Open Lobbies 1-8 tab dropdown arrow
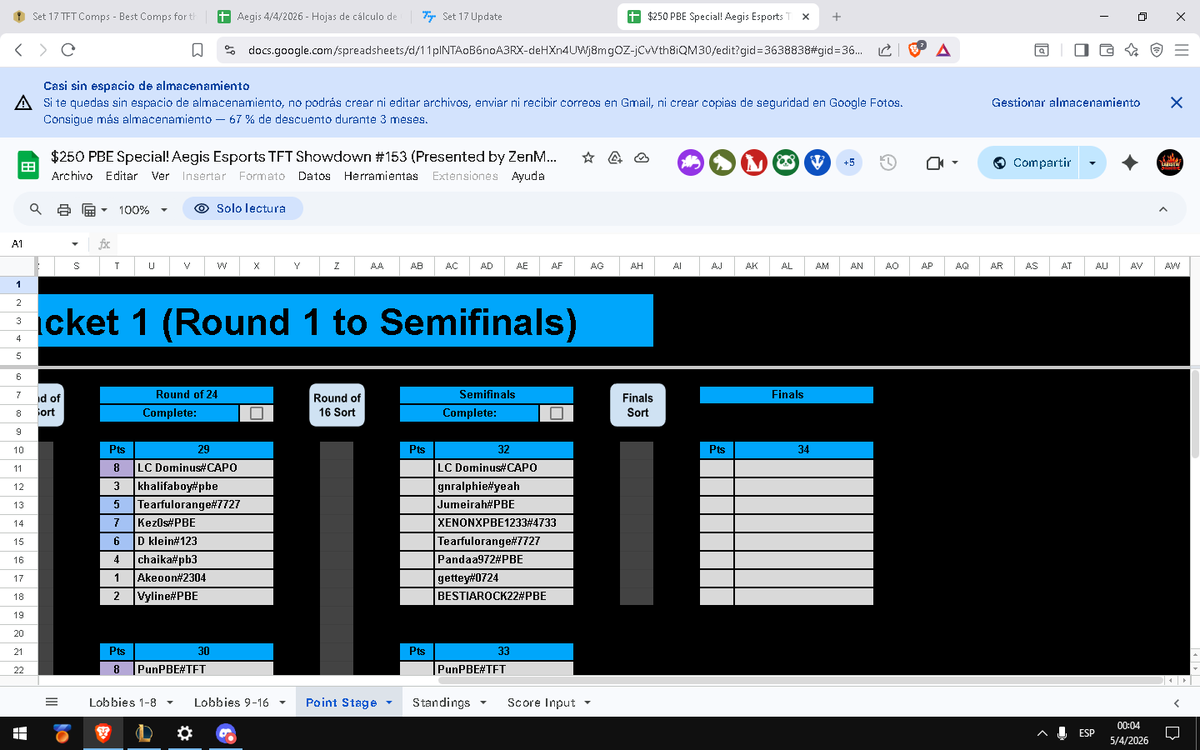 [x=169, y=702]
